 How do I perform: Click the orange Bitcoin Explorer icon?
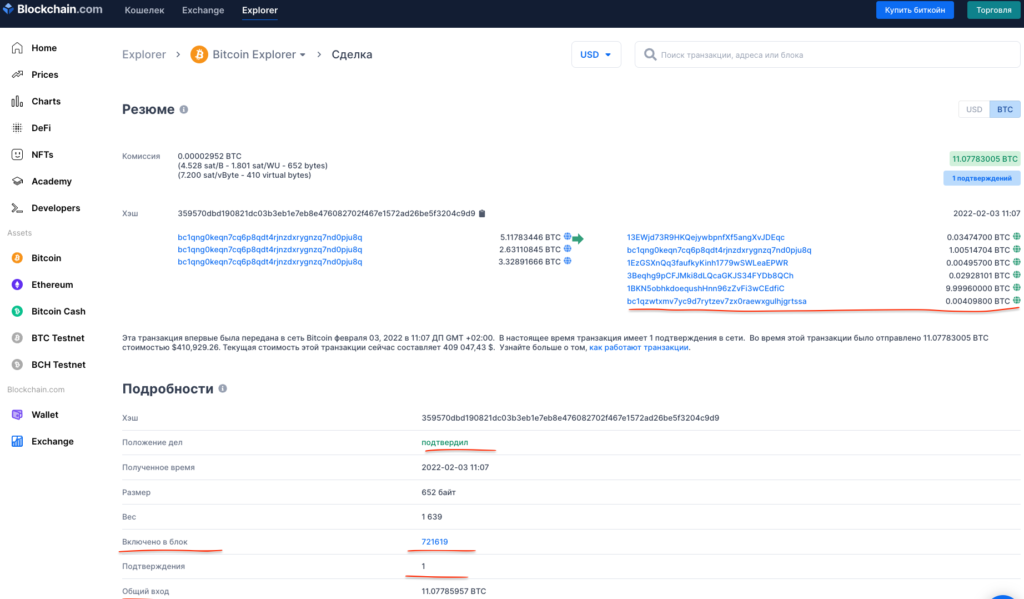199,54
